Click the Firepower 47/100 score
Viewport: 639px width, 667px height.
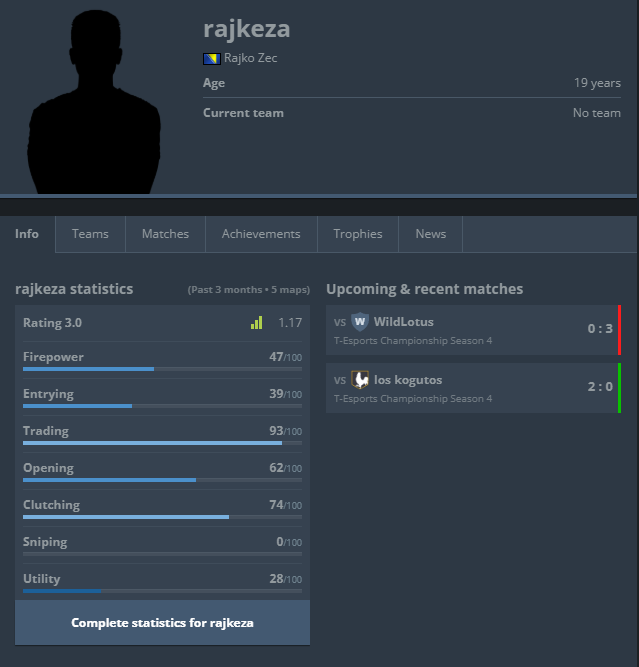tap(285, 357)
